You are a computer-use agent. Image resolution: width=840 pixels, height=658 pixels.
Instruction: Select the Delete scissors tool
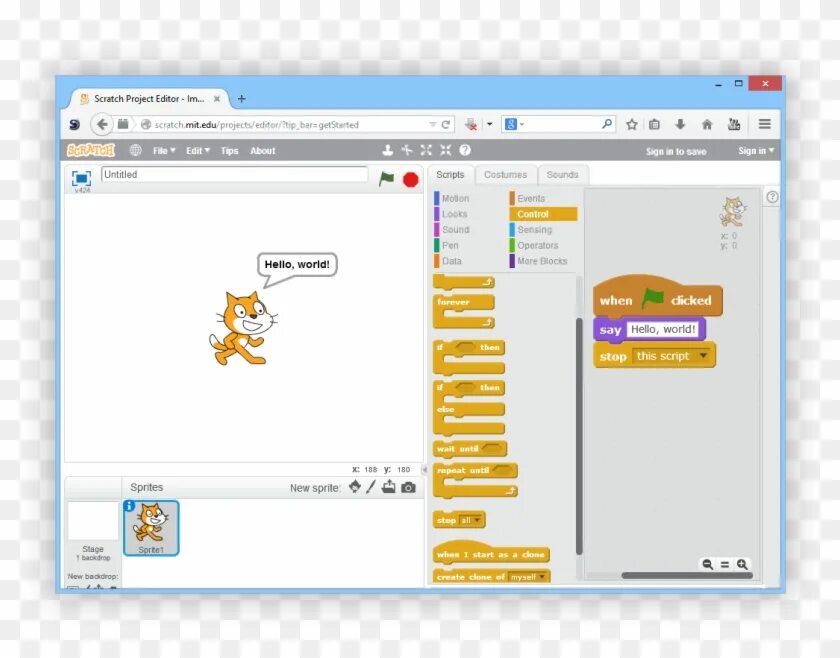[x=407, y=151]
